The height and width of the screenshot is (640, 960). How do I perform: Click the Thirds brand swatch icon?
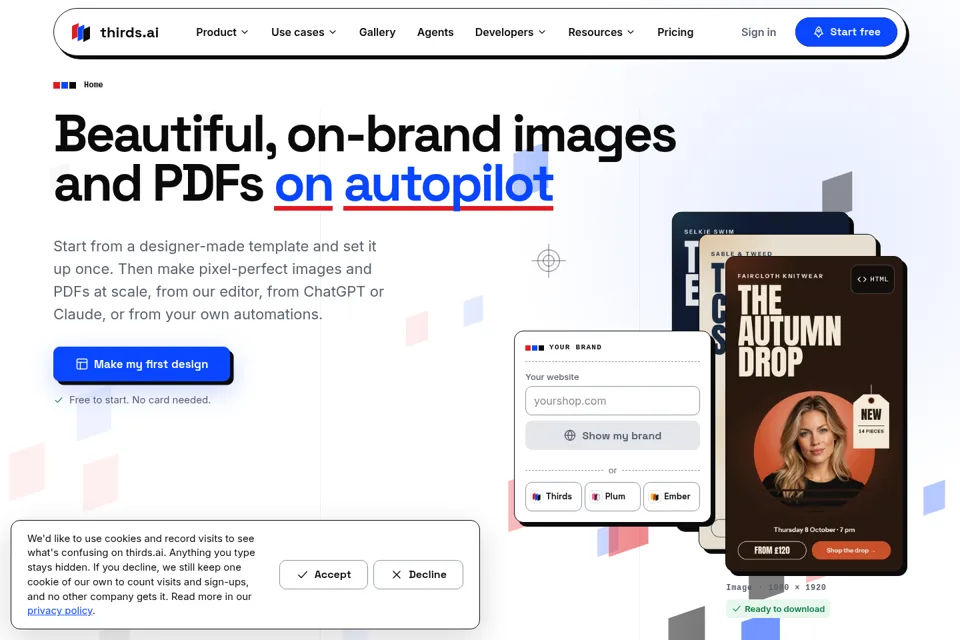click(x=537, y=497)
